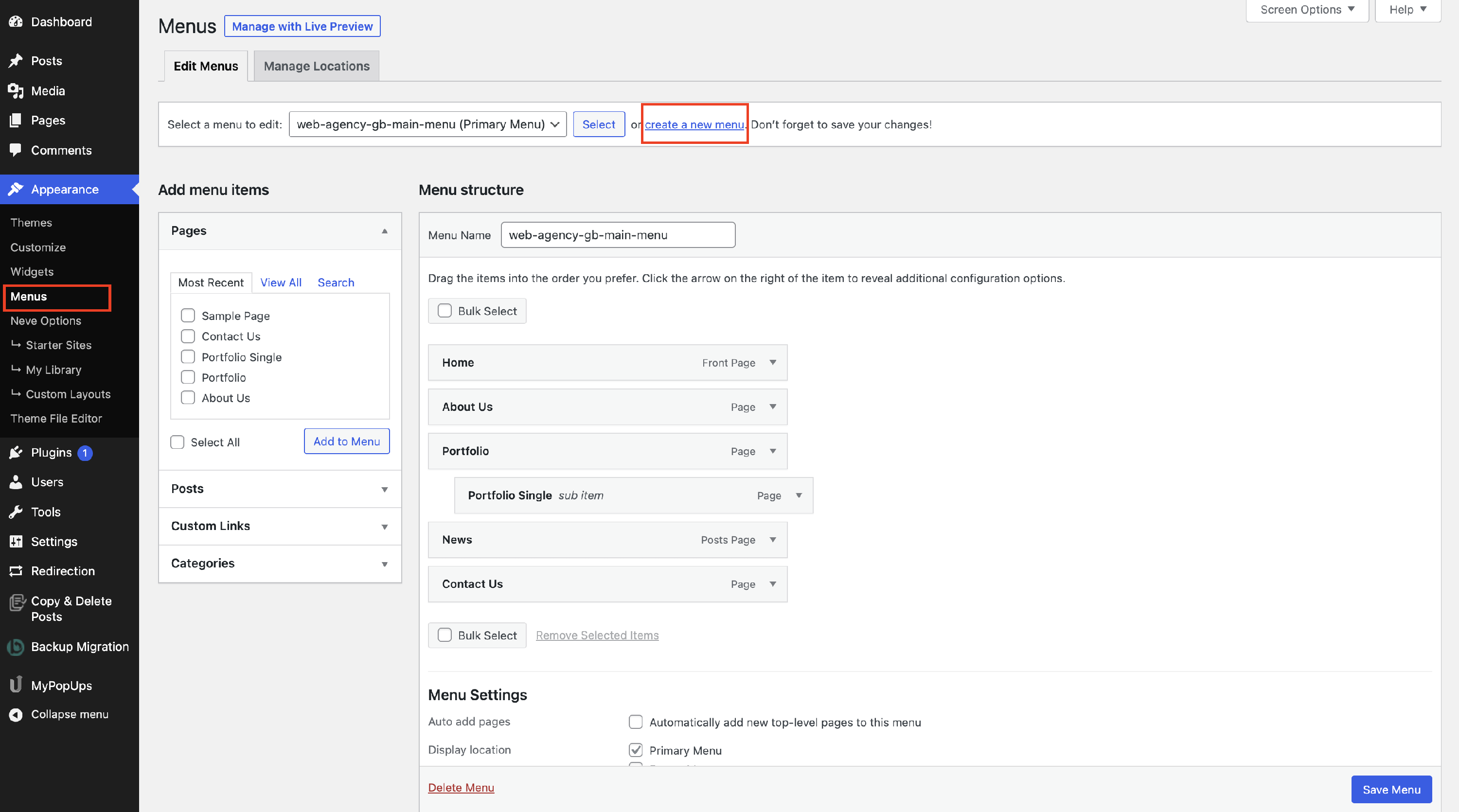Viewport: 1459px width, 812px height.
Task: Expand the News menu item options arrow
Action: tap(773, 540)
